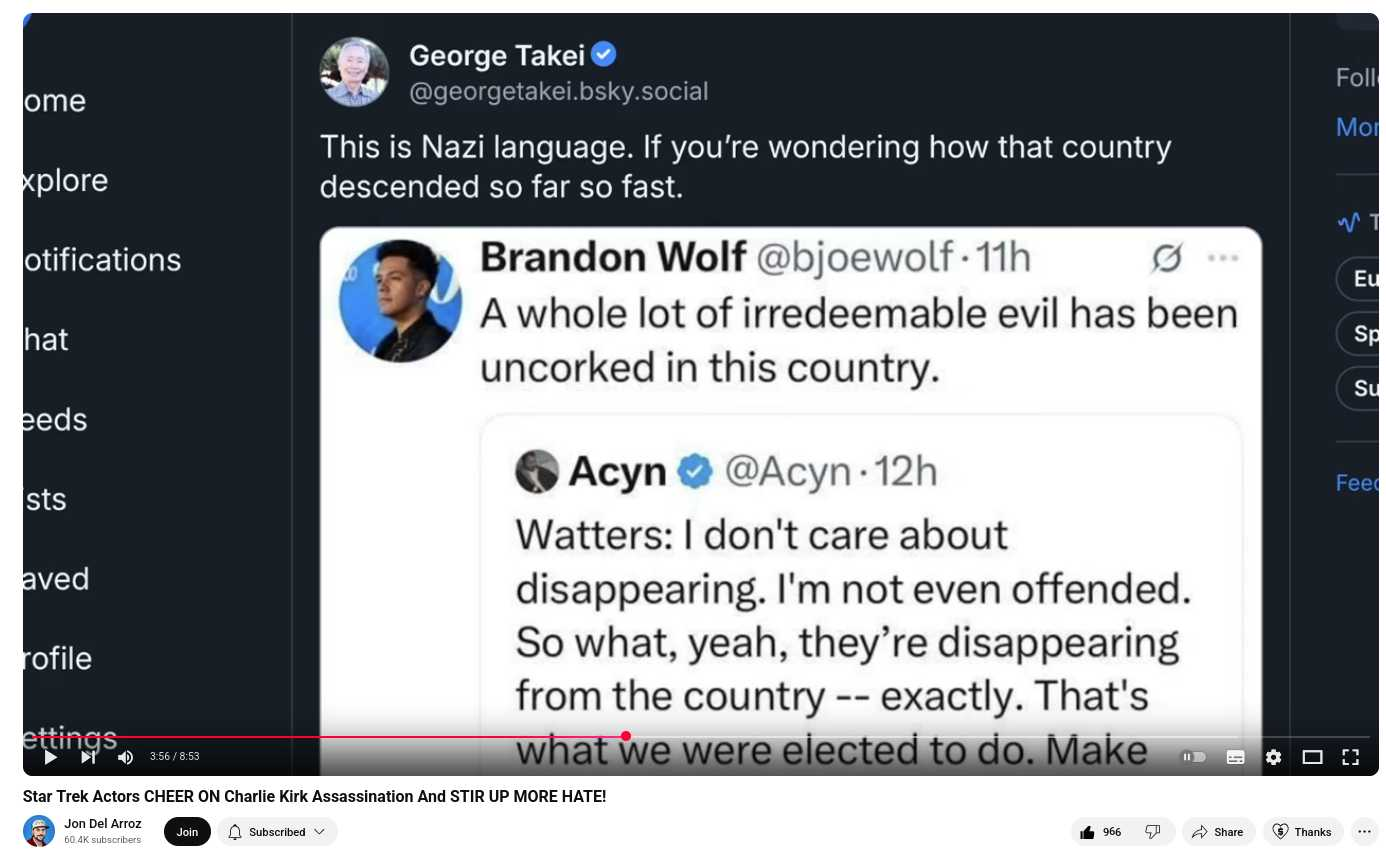
Task: Click the video title text
Action: click(x=314, y=797)
